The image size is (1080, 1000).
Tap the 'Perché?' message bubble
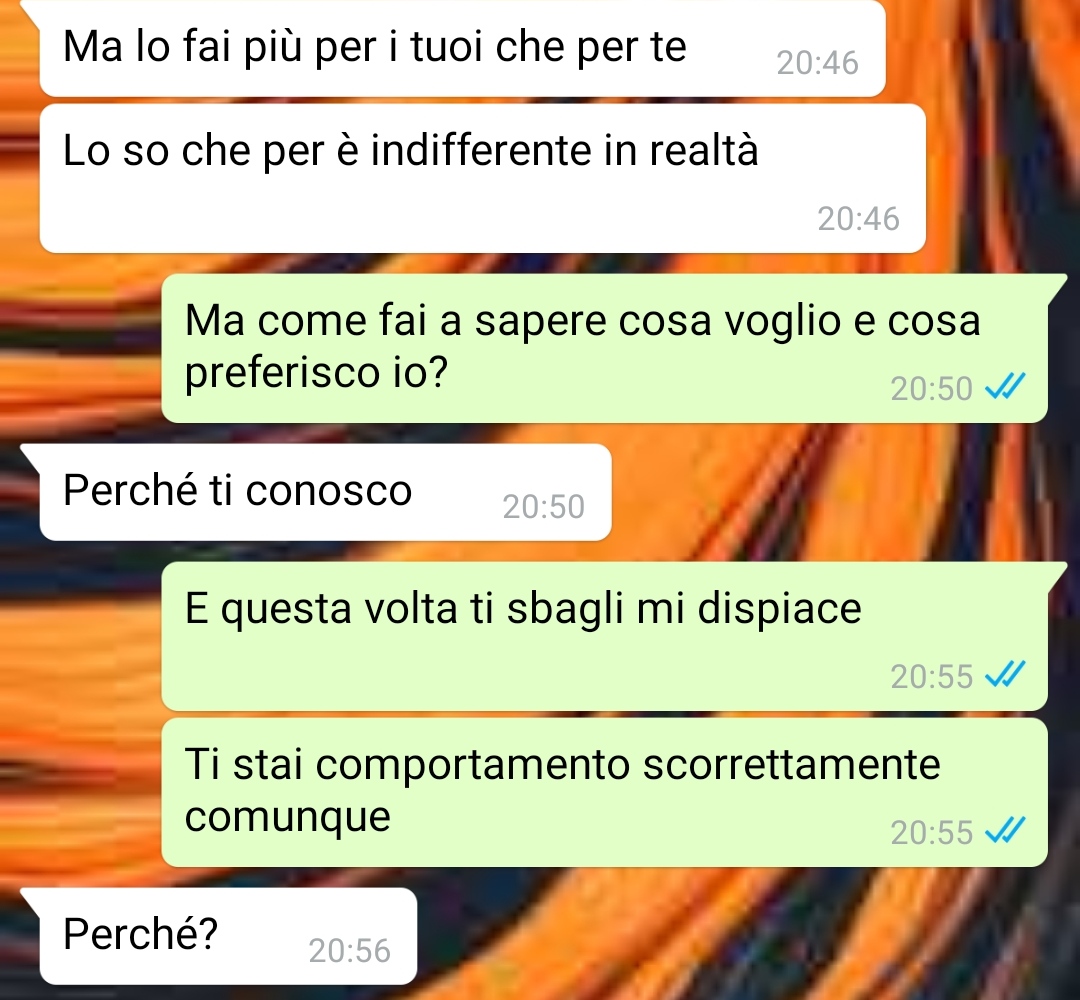click(228, 936)
